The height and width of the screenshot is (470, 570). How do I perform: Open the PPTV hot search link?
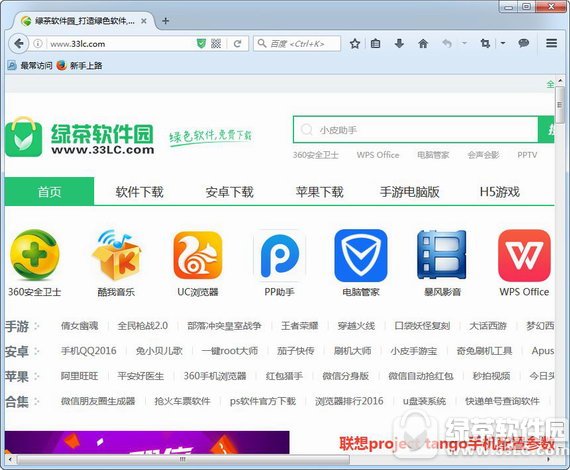tap(527, 155)
